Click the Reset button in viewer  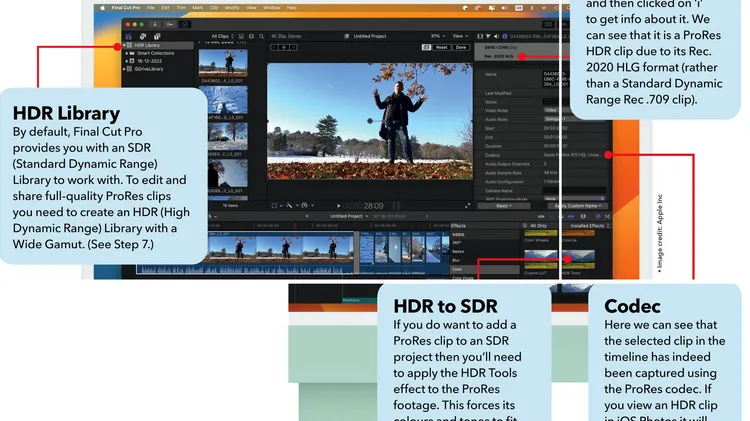(x=441, y=47)
